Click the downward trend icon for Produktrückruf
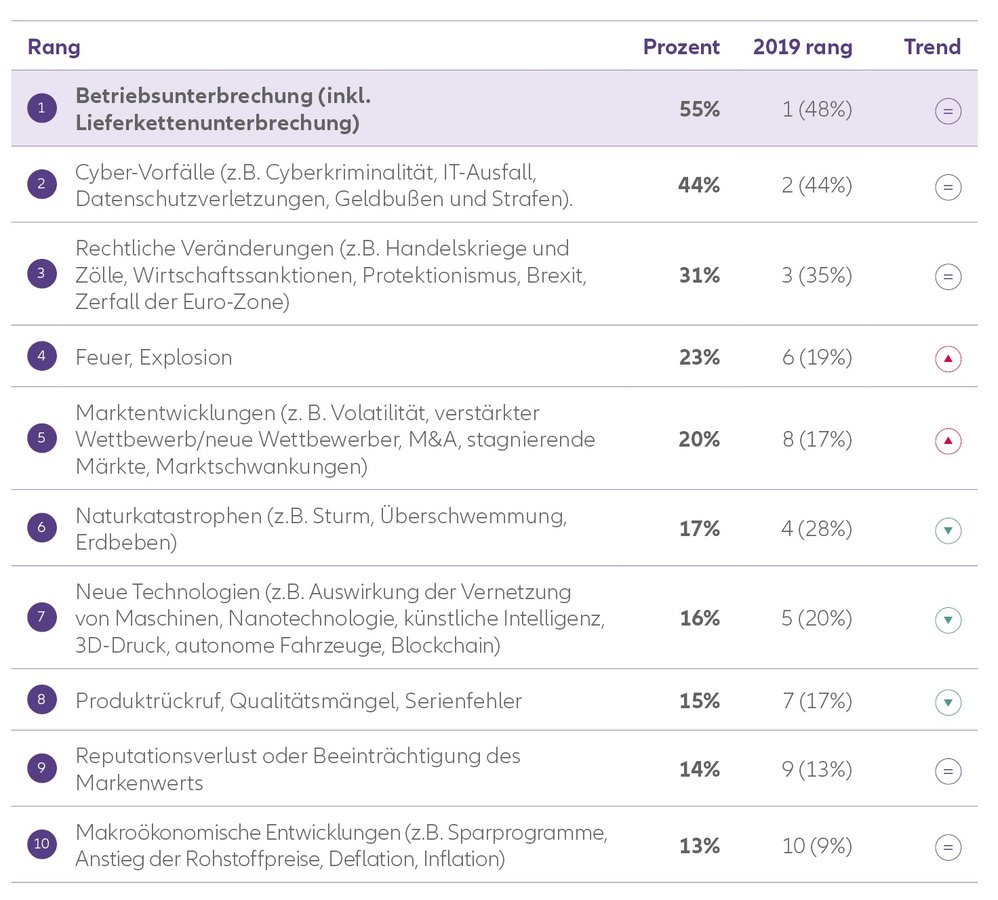The image size is (998, 900). (948, 701)
